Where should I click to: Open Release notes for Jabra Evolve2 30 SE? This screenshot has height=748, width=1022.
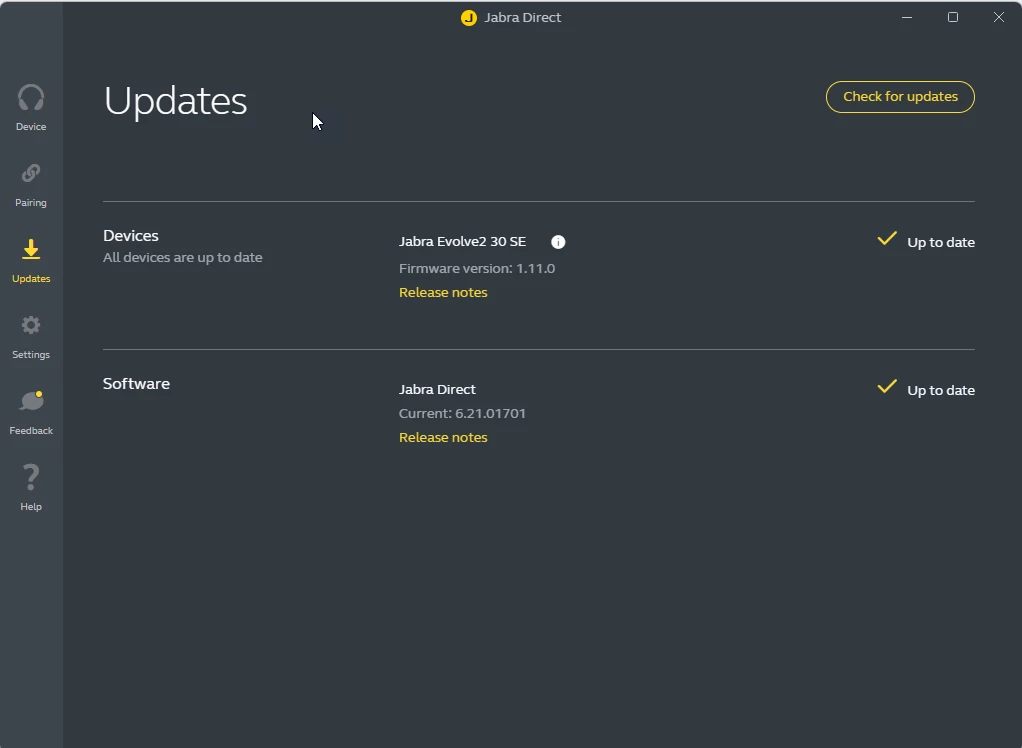click(443, 293)
